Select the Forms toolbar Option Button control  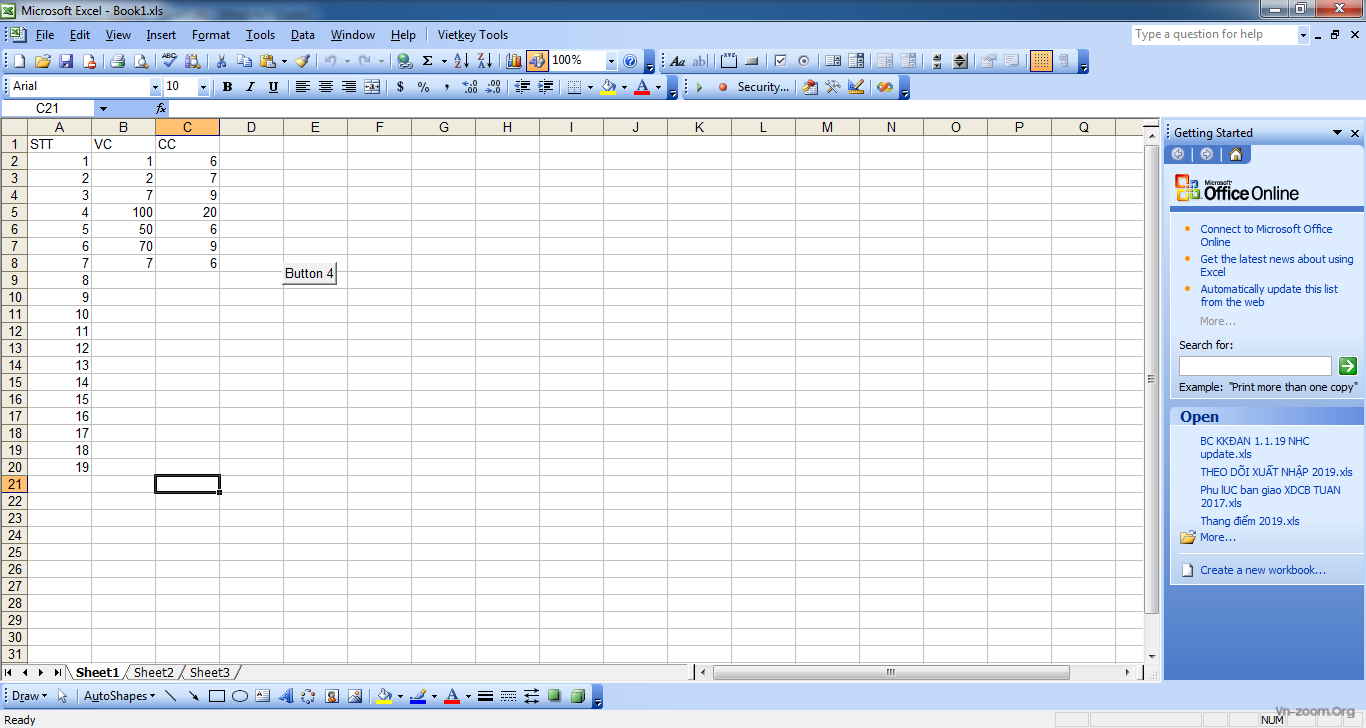(803, 61)
